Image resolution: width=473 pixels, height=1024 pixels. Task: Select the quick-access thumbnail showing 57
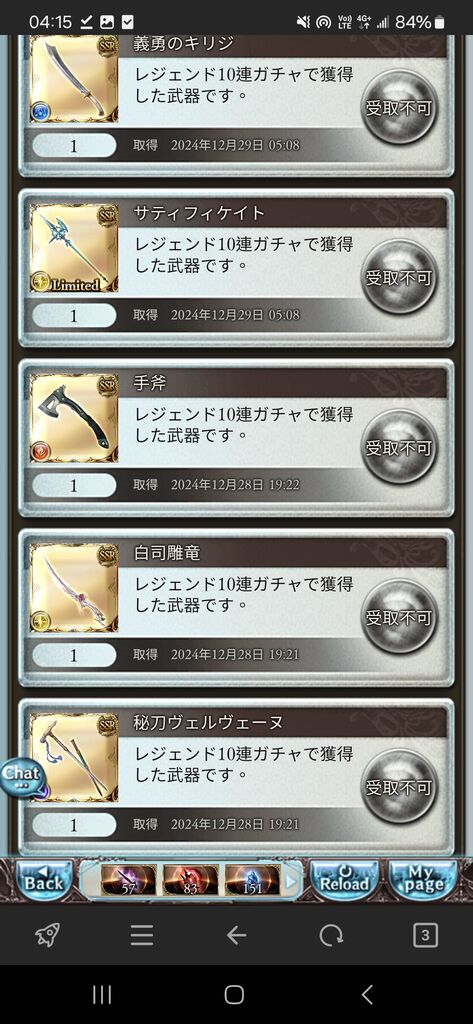[x=129, y=880]
